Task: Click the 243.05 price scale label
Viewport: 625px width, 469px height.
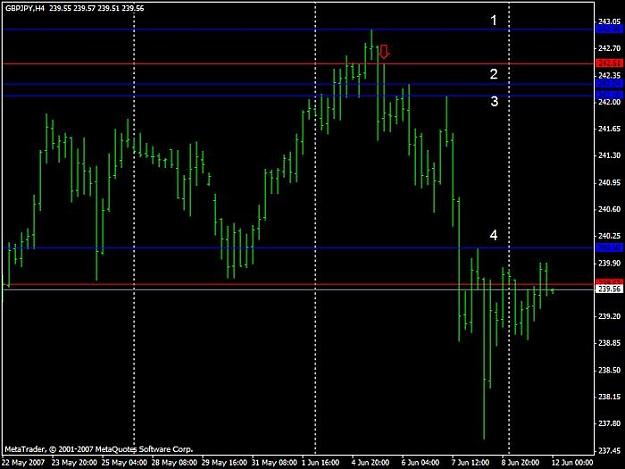Action: 609,21
